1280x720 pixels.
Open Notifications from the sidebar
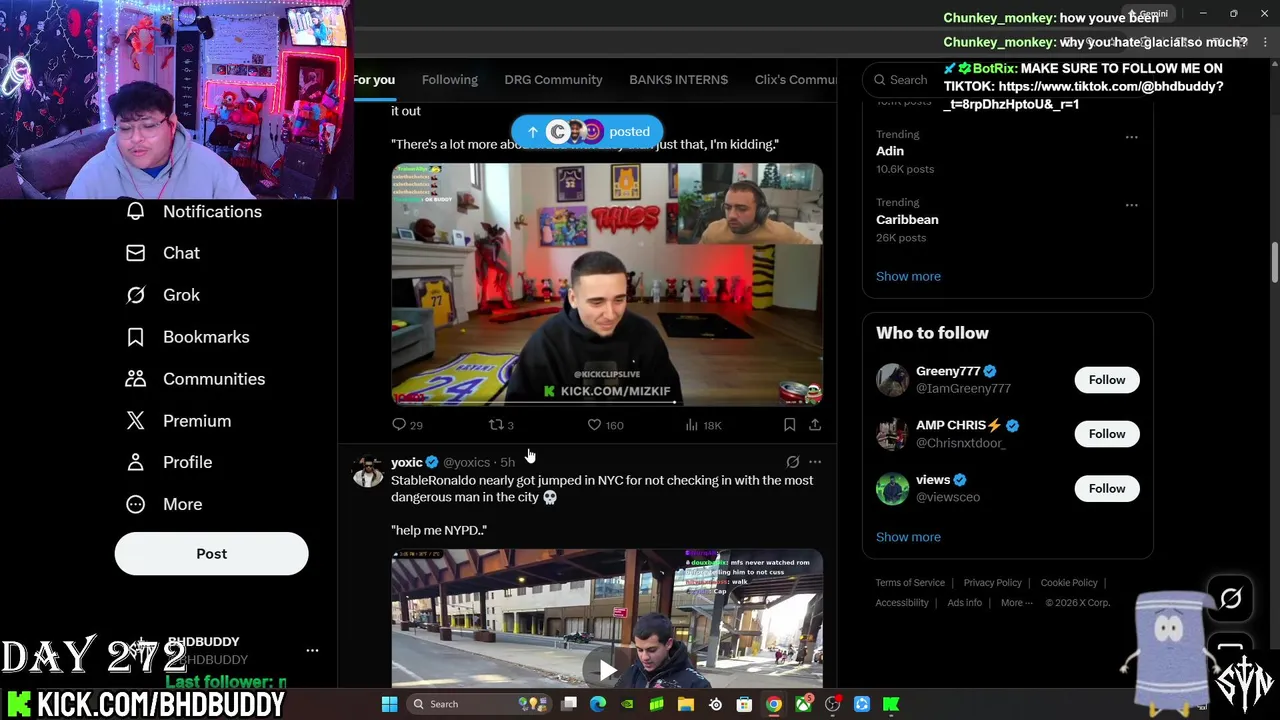tap(194, 211)
